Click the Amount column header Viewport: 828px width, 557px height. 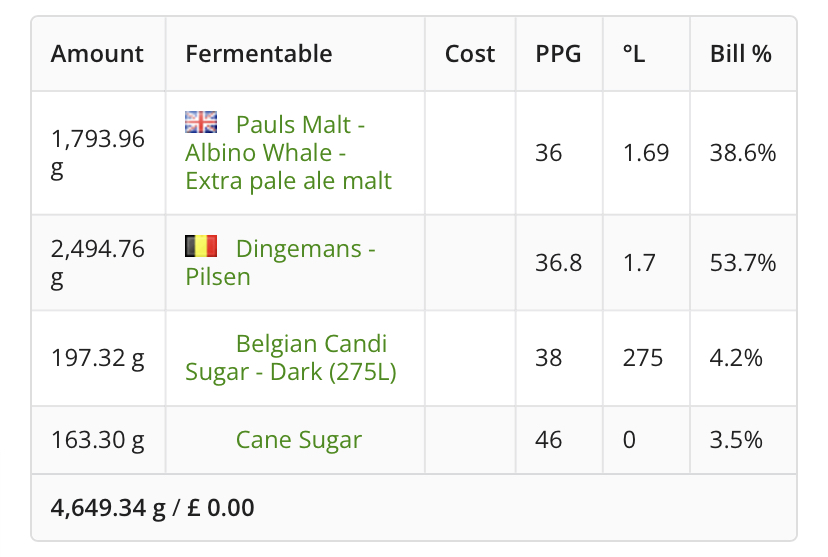tap(97, 54)
